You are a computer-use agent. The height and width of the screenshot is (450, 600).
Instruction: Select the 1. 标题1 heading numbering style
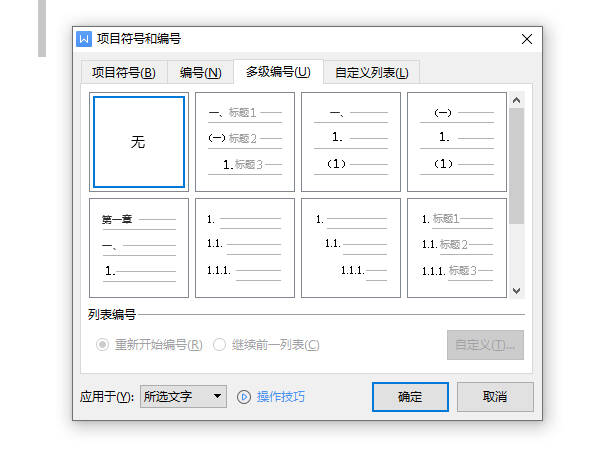457,248
